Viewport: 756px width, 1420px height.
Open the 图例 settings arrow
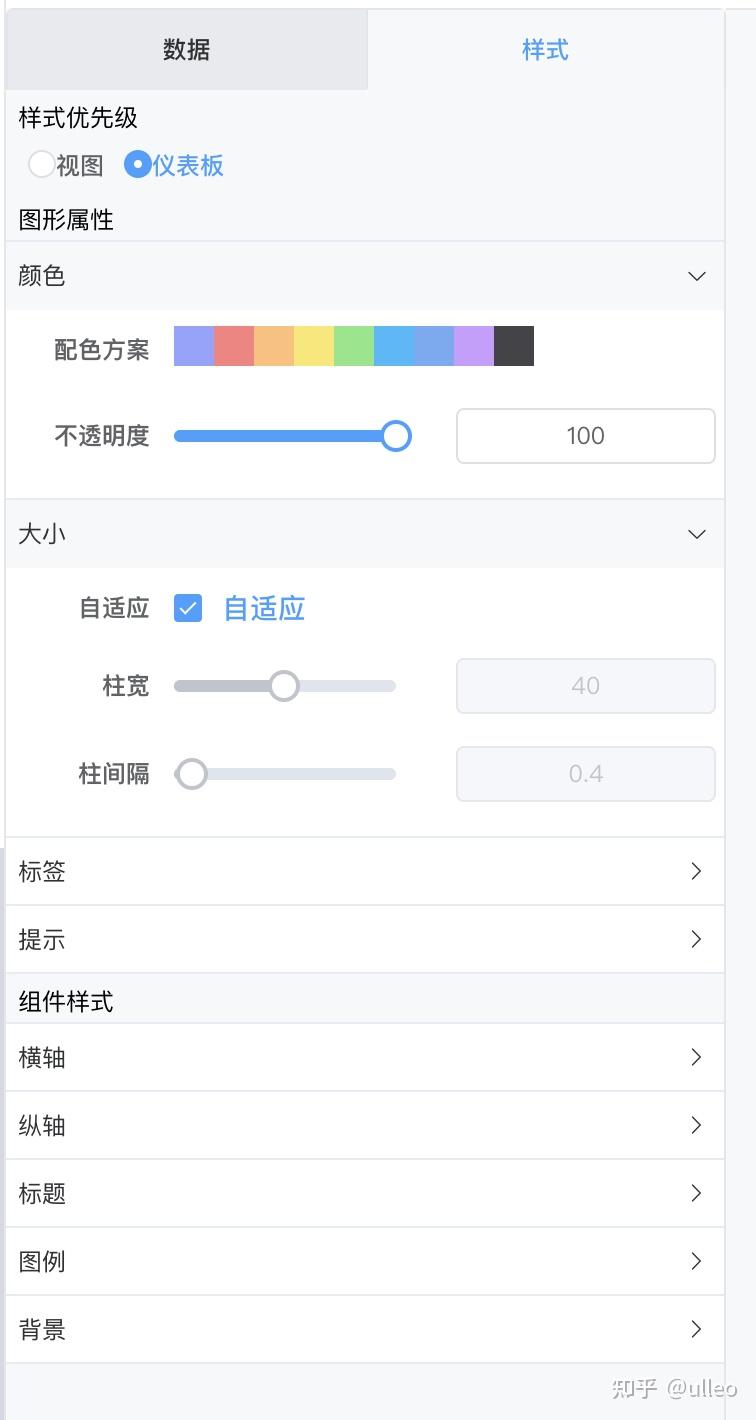click(697, 1261)
